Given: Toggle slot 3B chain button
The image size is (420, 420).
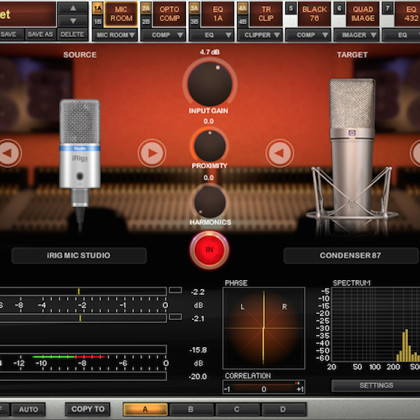Looking at the screenshot, I should (x=194, y=21).
